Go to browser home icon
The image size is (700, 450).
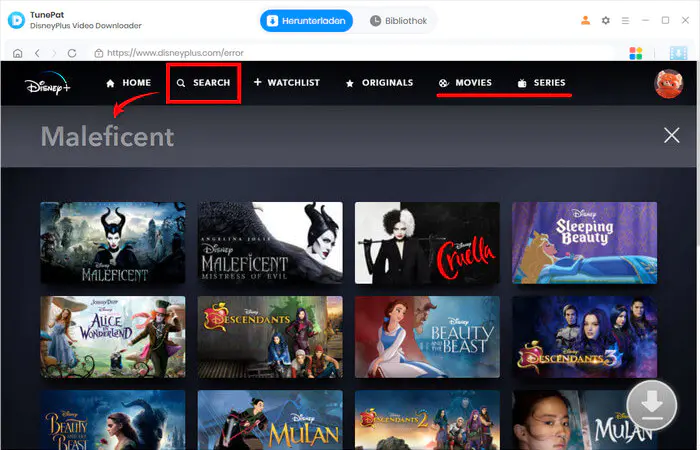(x=17, y=53)
